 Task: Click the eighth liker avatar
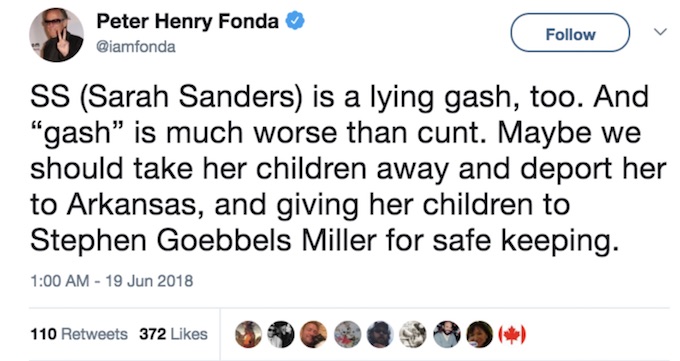point(480,334)
